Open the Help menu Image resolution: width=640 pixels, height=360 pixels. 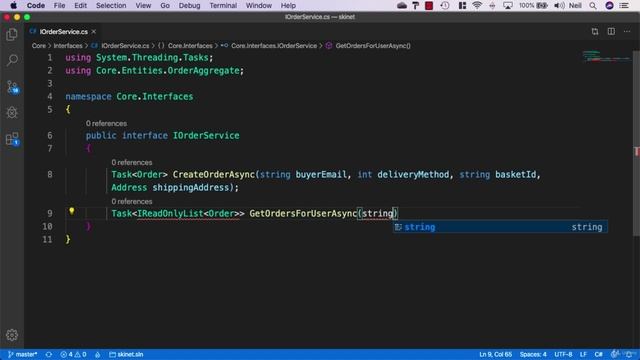pos(288,5)
